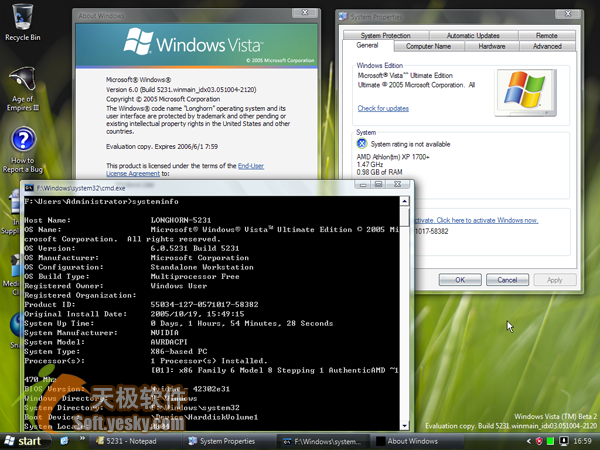Click the Start button on taskbar
This screenshot has height=450, width=600.
(24, 441)
